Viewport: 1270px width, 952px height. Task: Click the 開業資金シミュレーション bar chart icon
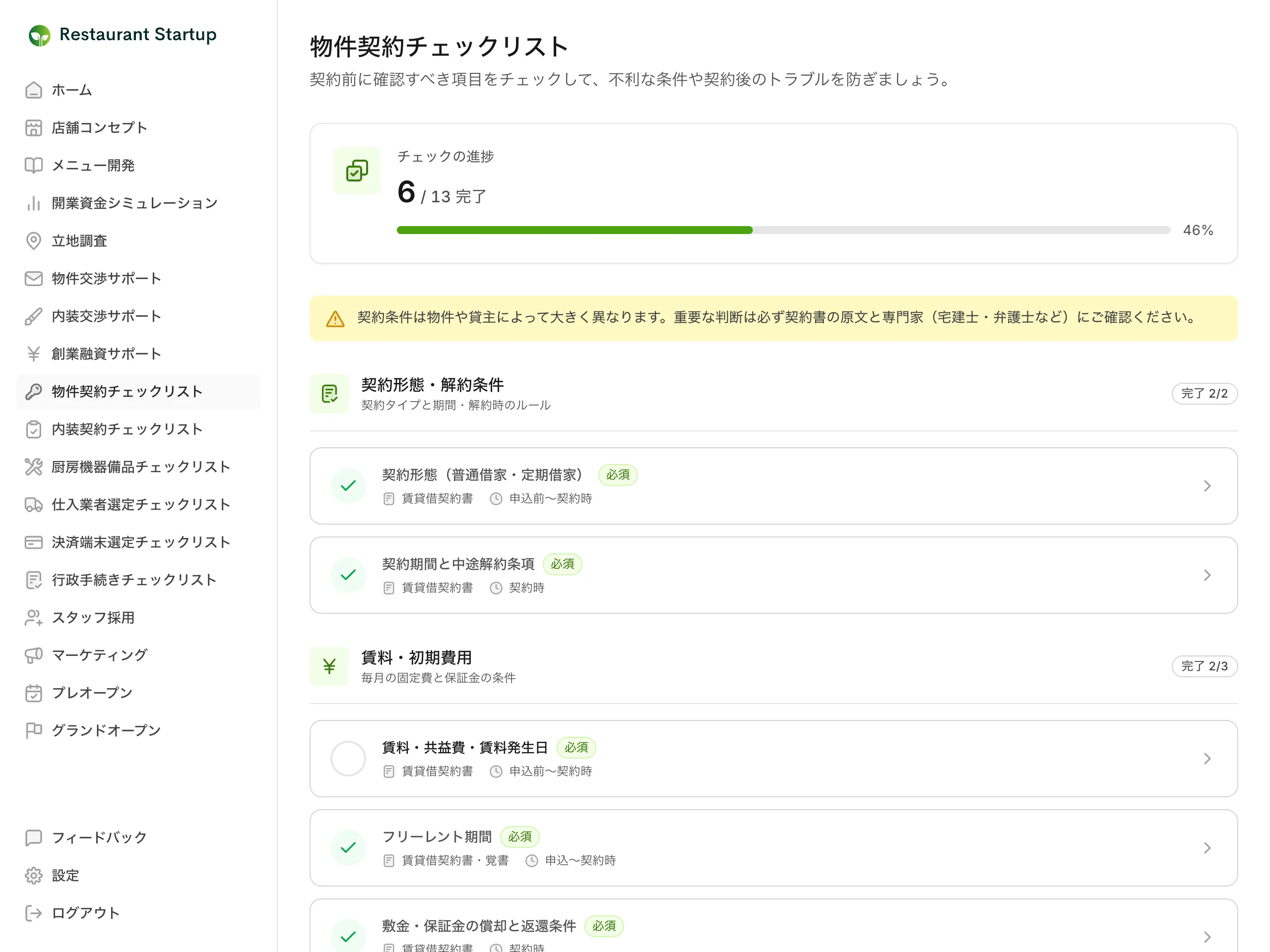pyautogui.click(x=34, y=203)
